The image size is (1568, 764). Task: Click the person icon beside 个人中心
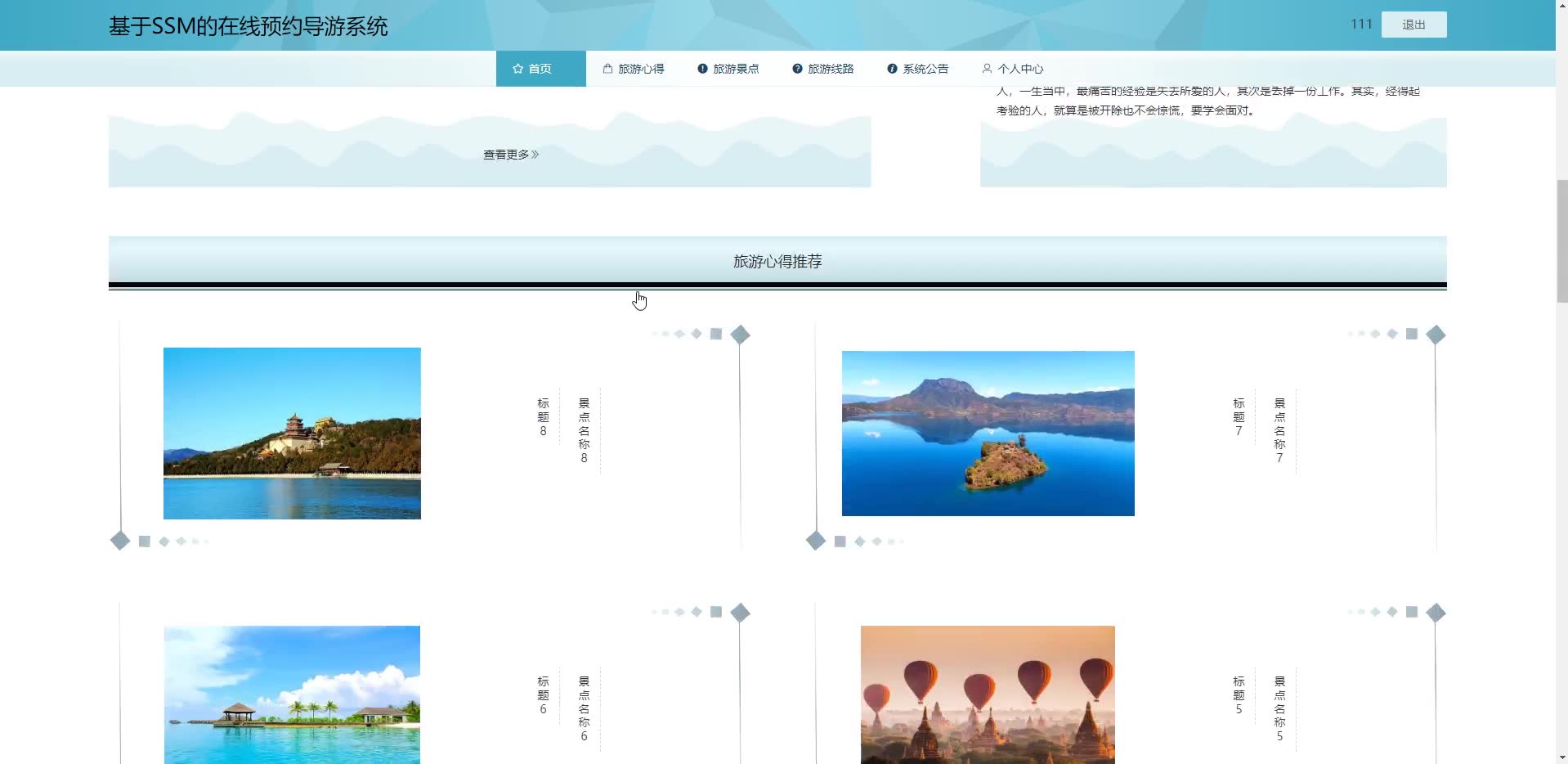coord(987,69)
